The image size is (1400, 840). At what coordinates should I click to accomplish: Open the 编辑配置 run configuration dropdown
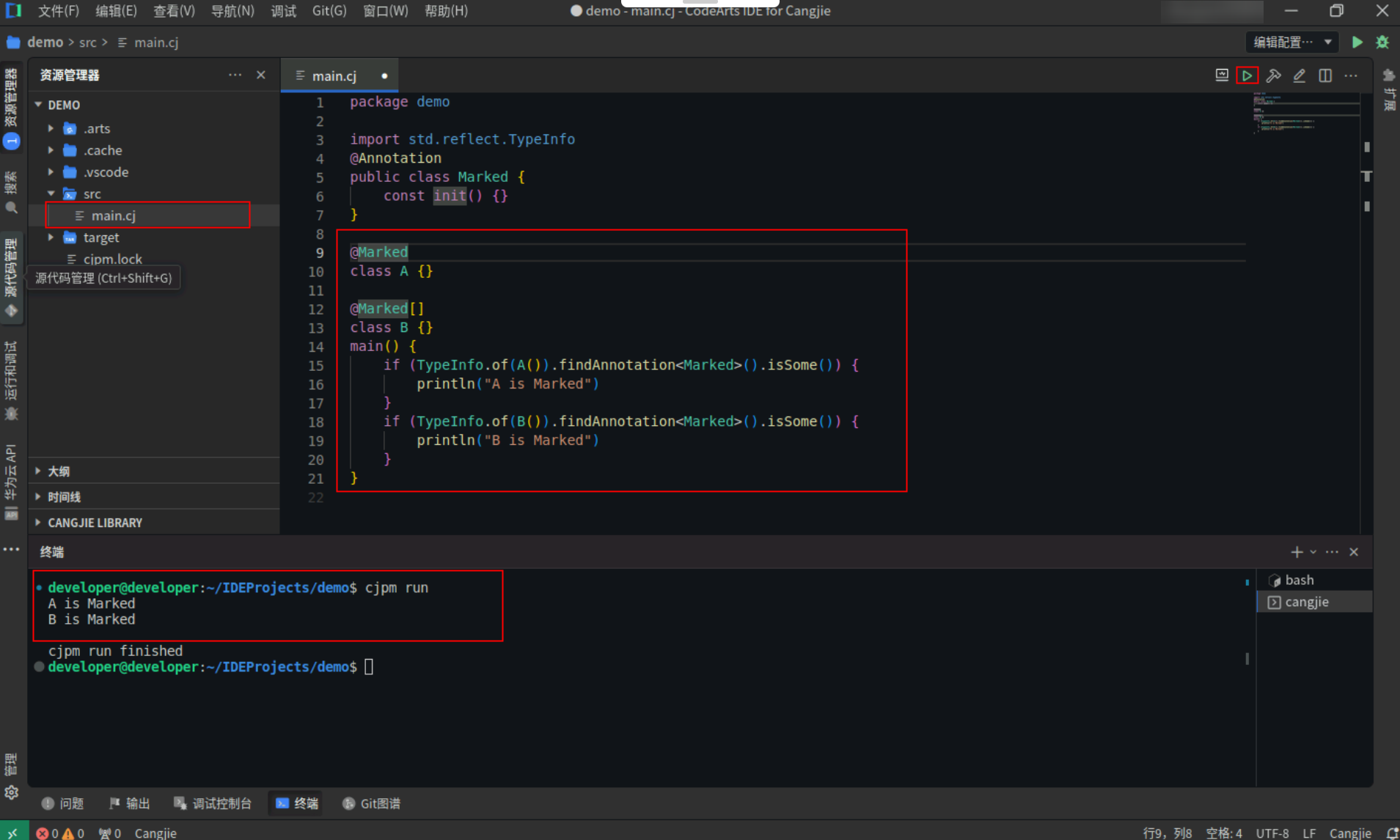pos(1292,43)
